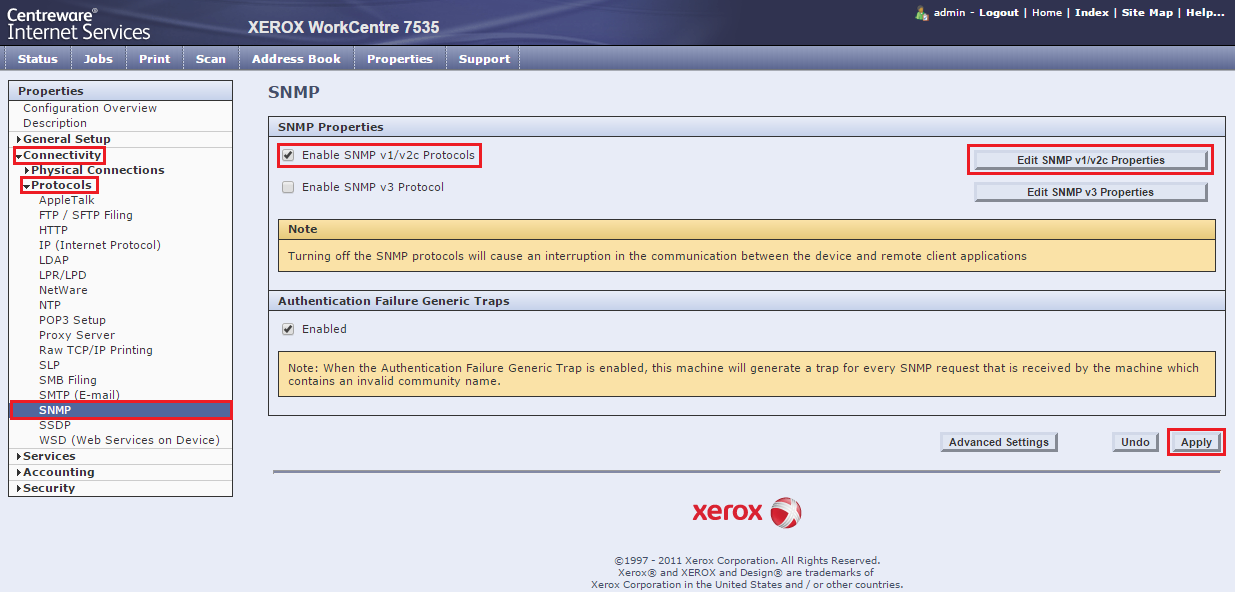Viewport: 1235px width, 592px height.
Task: Click Edit SNMP v1/v2c Properties button
Action: pyautogui.click(x=1090, y=160)
